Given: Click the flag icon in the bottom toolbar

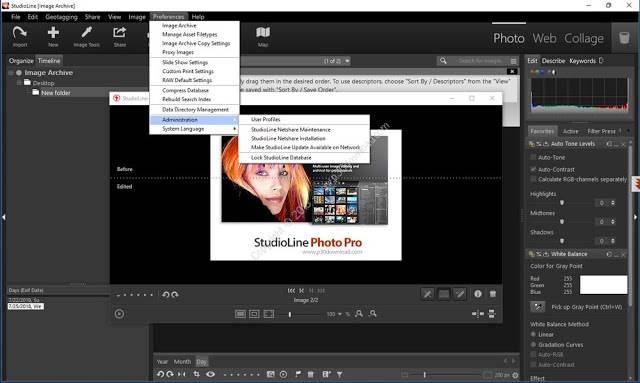Looking at the screenshot, I should (298, 374).
